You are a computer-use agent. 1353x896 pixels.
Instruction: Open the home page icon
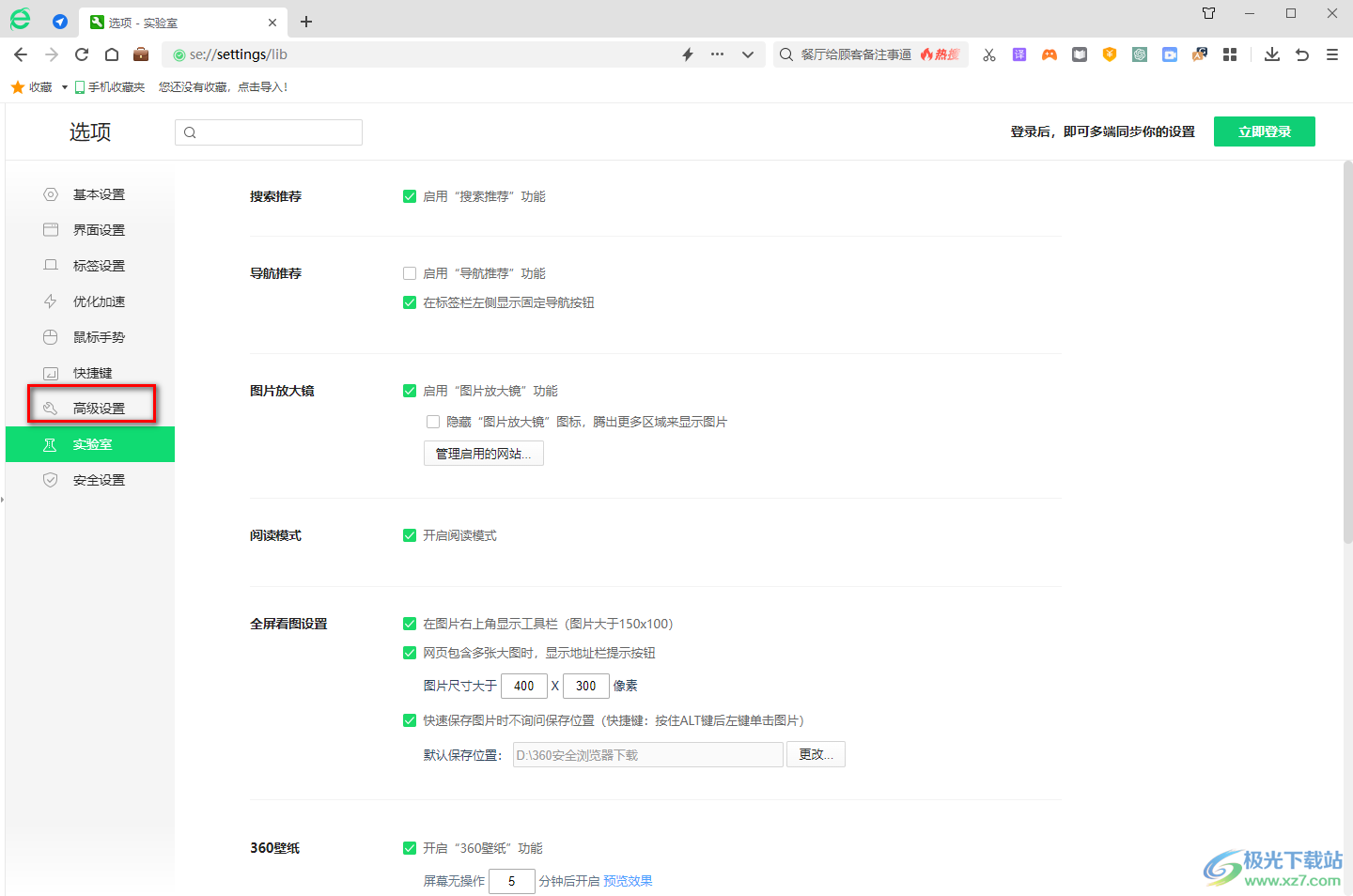tap(111, 54)
